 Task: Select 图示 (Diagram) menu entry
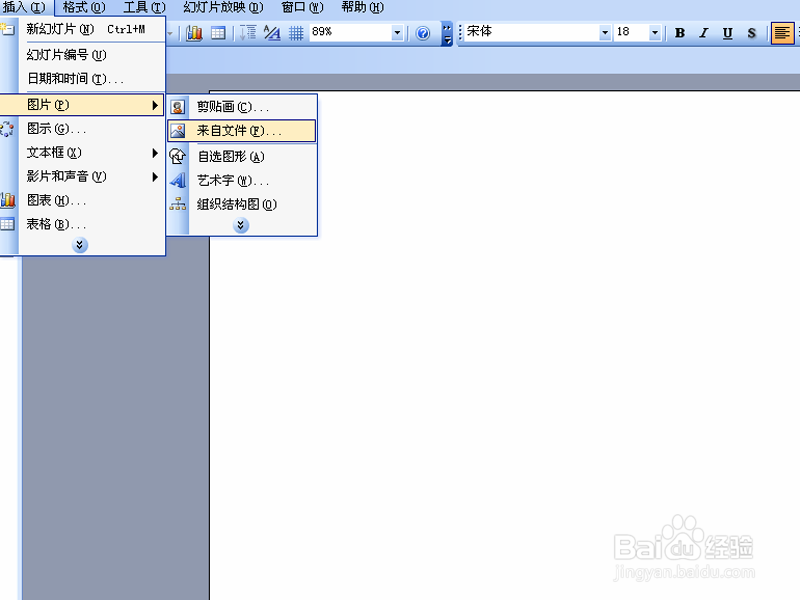pos(83,129)
